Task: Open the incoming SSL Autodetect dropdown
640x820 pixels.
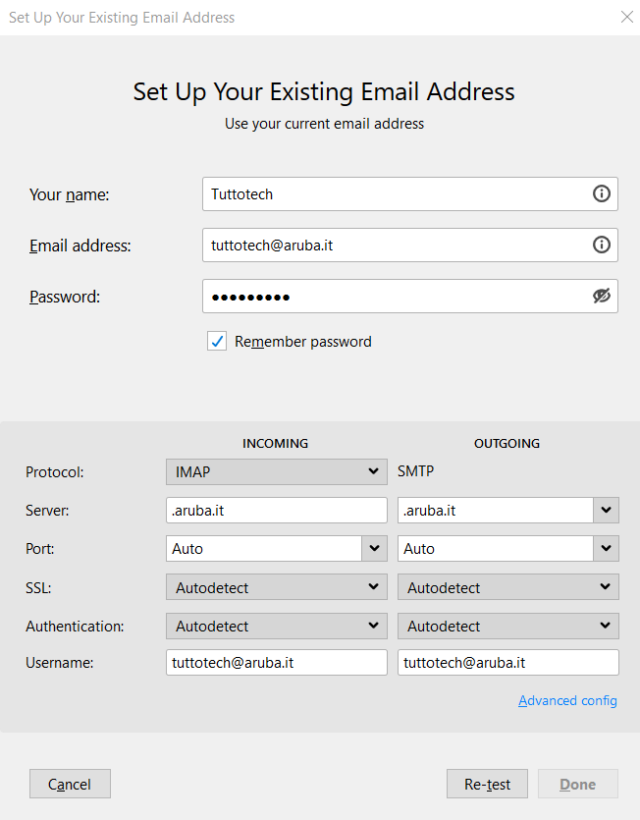Action: pyautogui.click(x=276, y=588)
